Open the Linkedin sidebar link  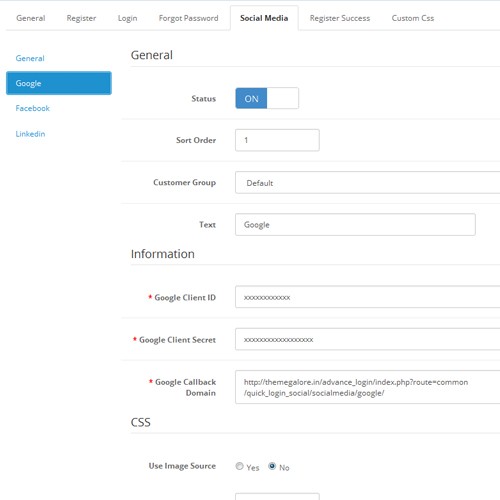pos(30,134)
